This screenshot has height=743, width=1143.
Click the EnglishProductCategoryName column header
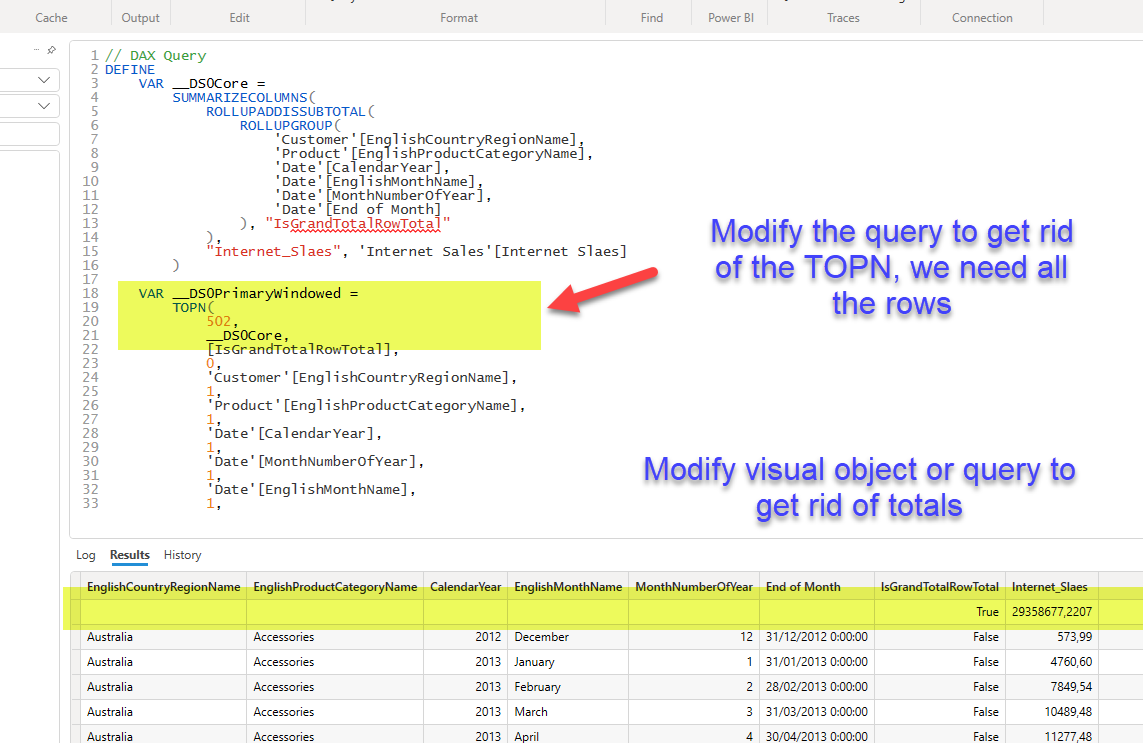[x=335, y=587]
